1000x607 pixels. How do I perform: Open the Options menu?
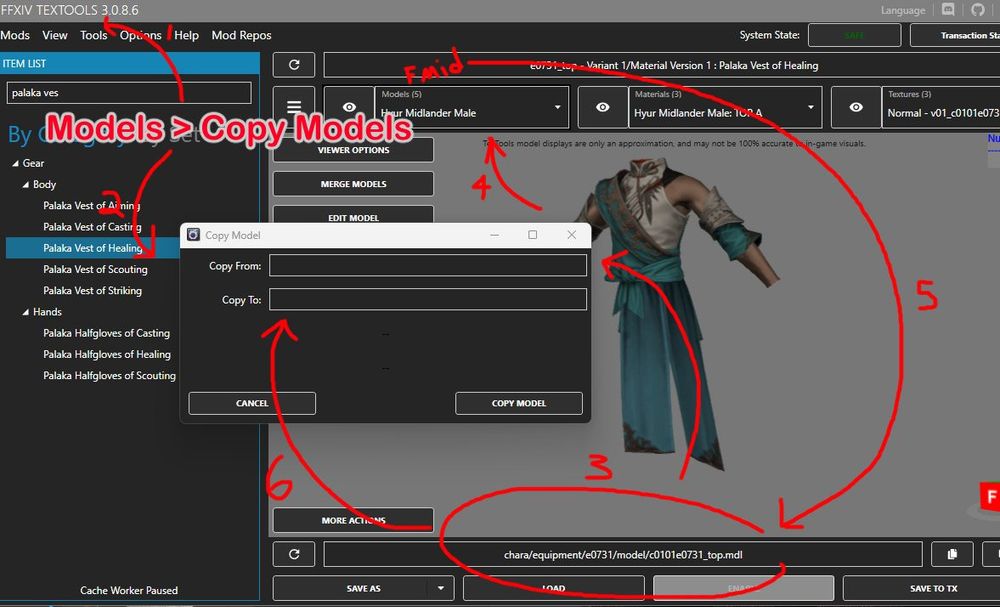(x=140, y=35)
